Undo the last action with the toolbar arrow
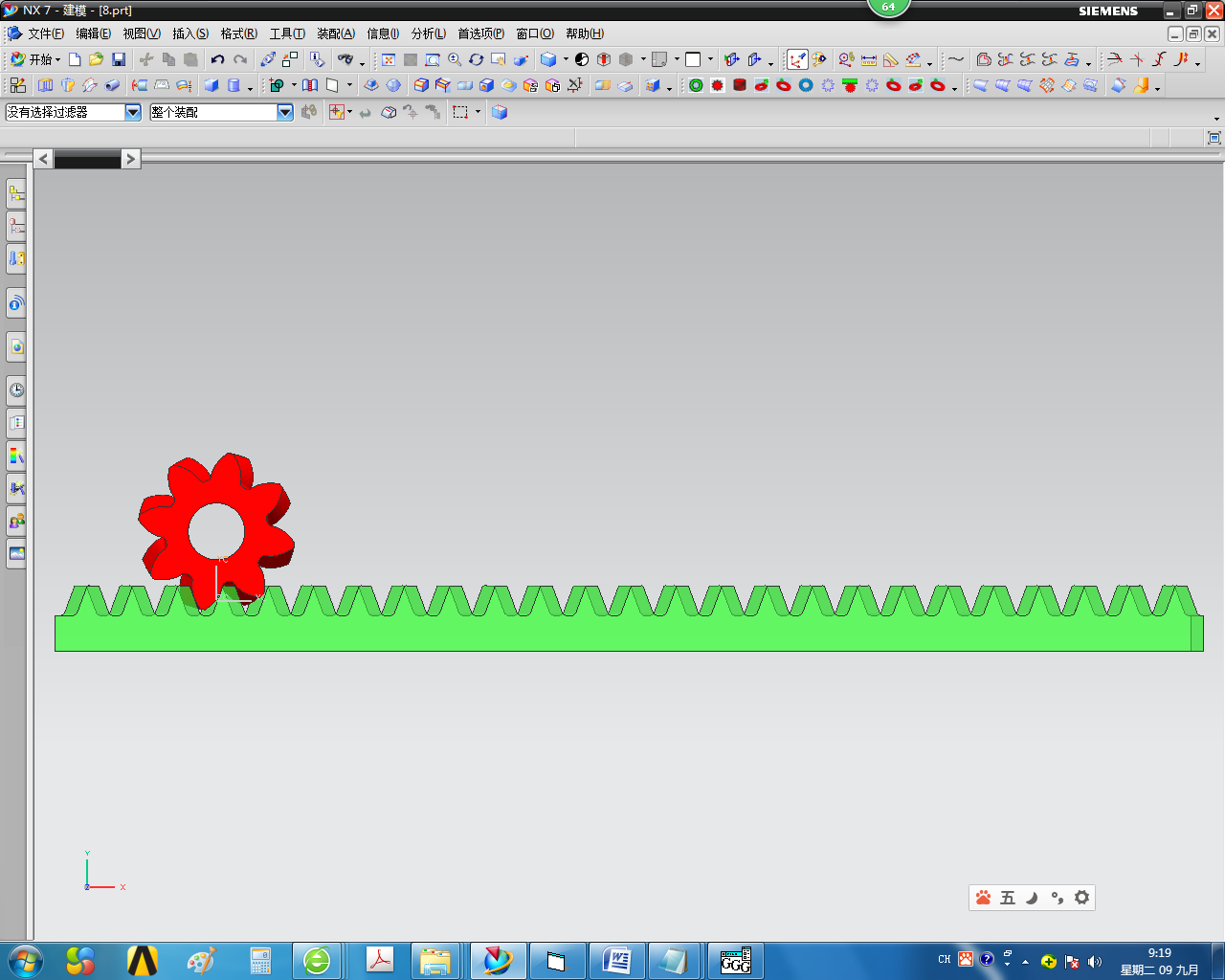The width and height of the screenshot is (1225, 980). (218, 59)
